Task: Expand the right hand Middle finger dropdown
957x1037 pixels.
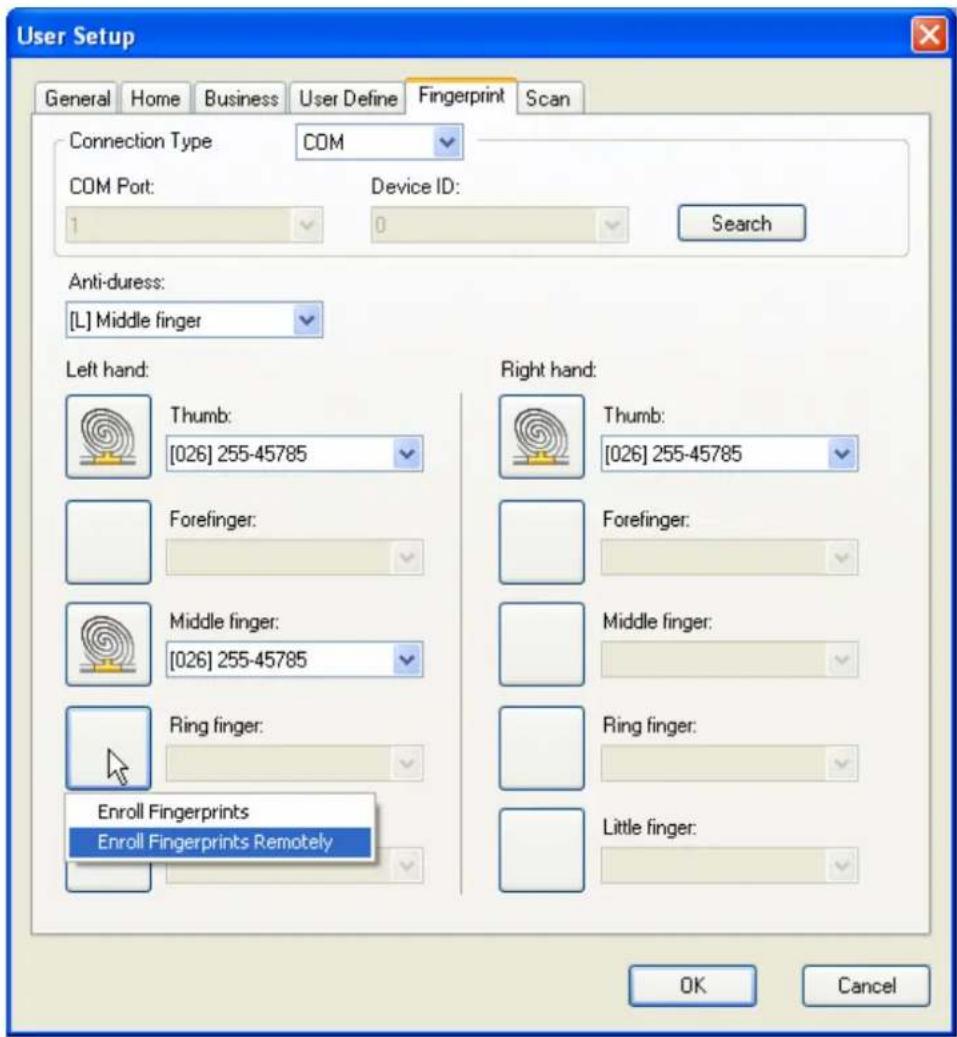Action: coord(729,659)
